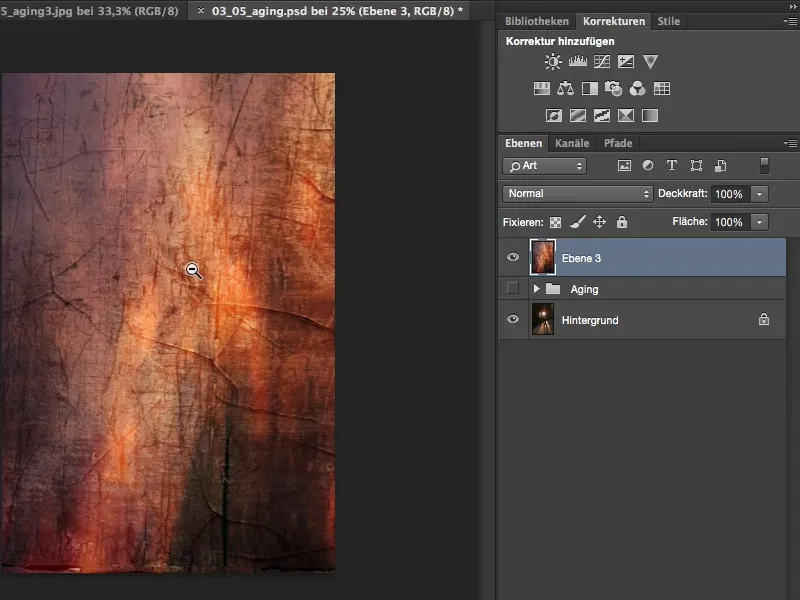The width and height of the screenshot is (800, 600).
Task: Switch to the Bibliotheken tab
Action: pos(538,20)
